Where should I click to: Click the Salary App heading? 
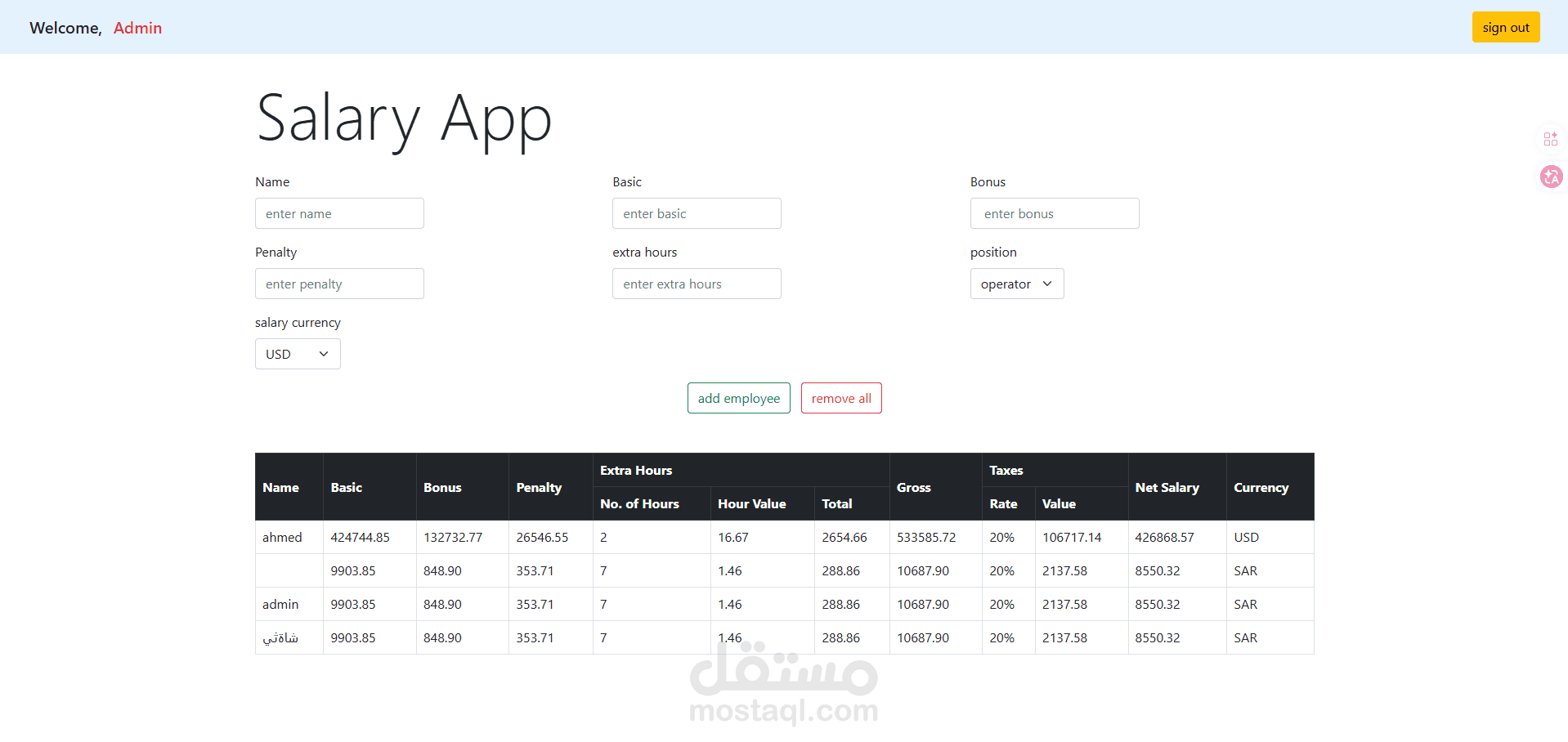[404, 119]
